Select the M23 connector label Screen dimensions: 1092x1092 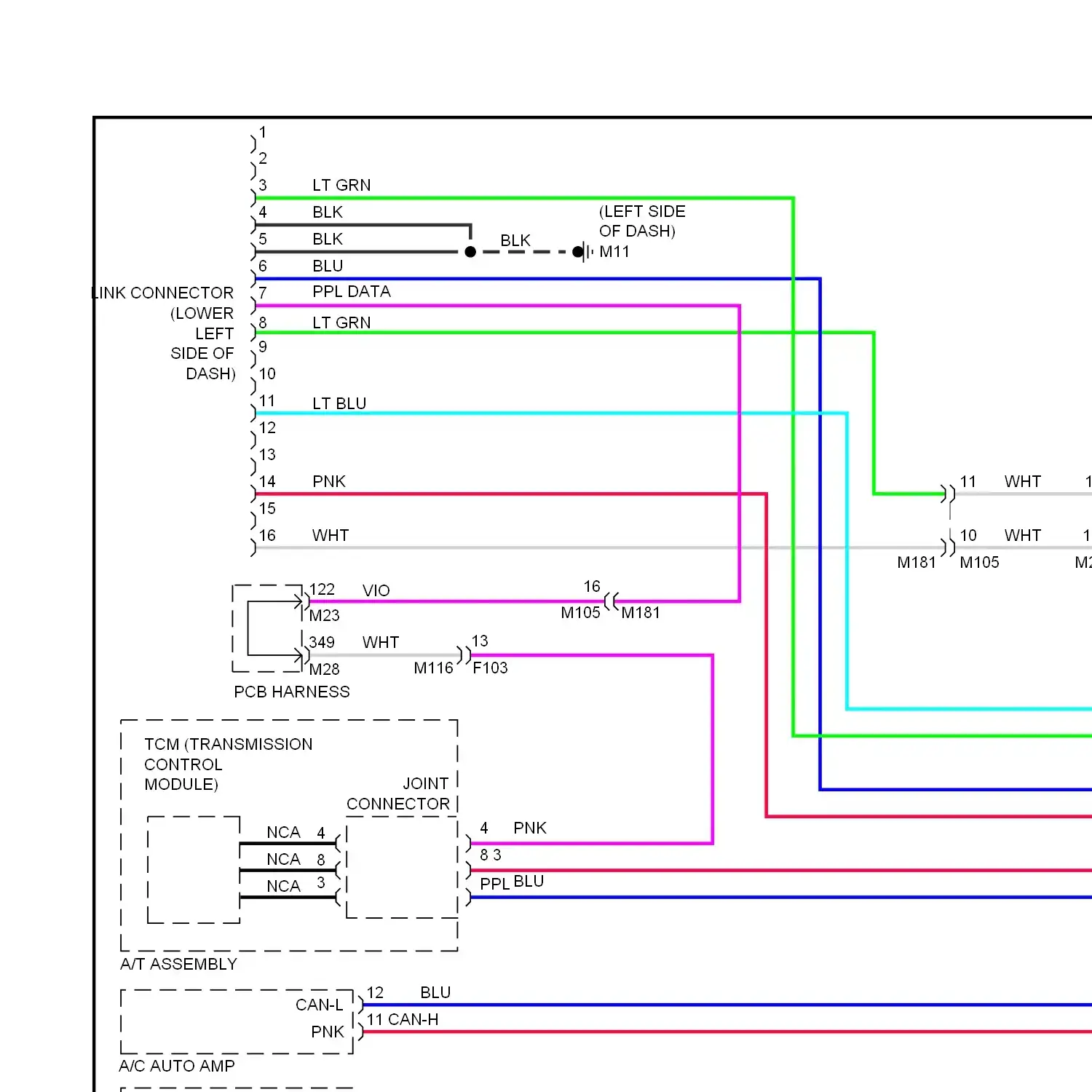pos(325,615)
